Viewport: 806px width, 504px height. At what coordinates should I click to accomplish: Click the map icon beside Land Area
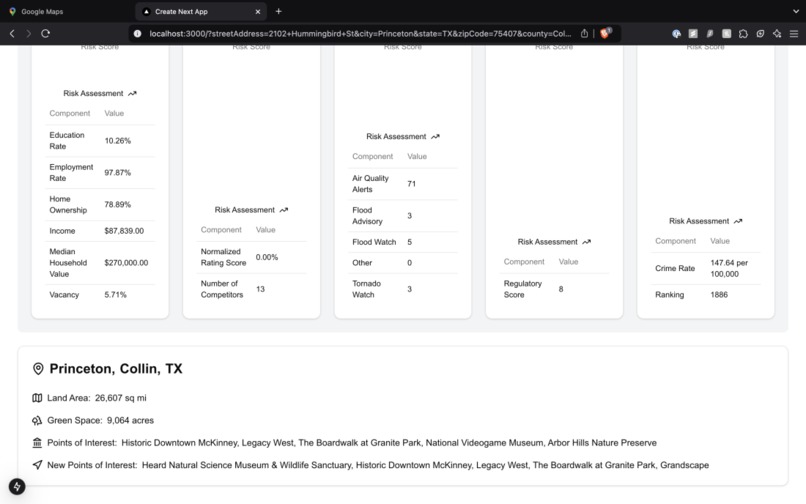(x=37, y=398)
